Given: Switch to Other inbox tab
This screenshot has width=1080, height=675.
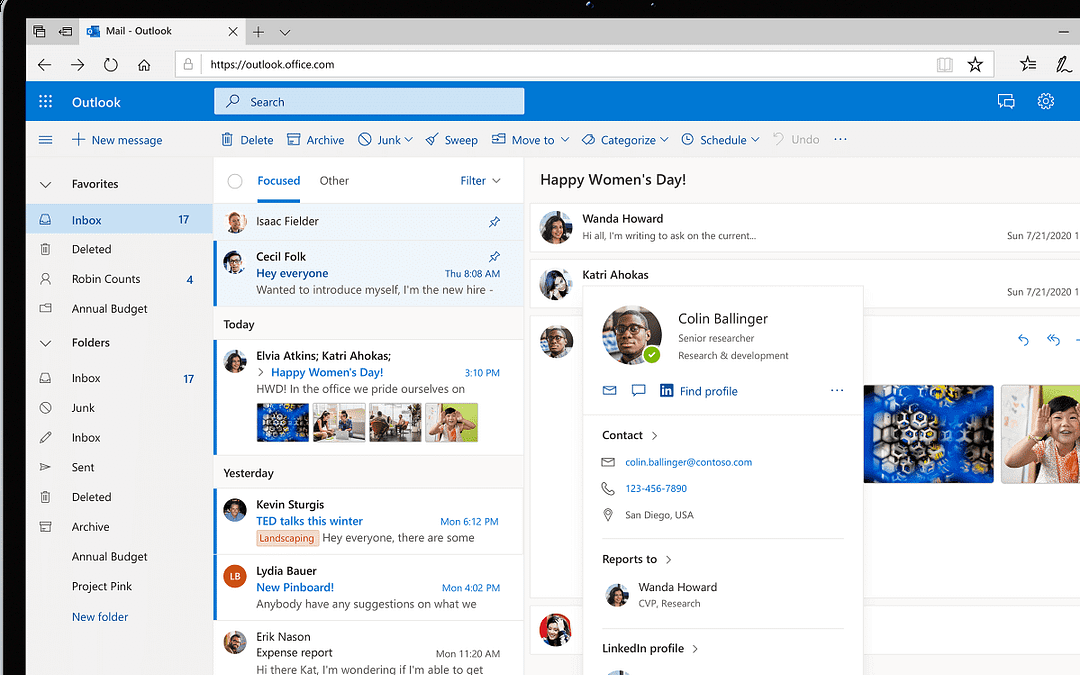Looking at the screenshot, I should point(334,180).
